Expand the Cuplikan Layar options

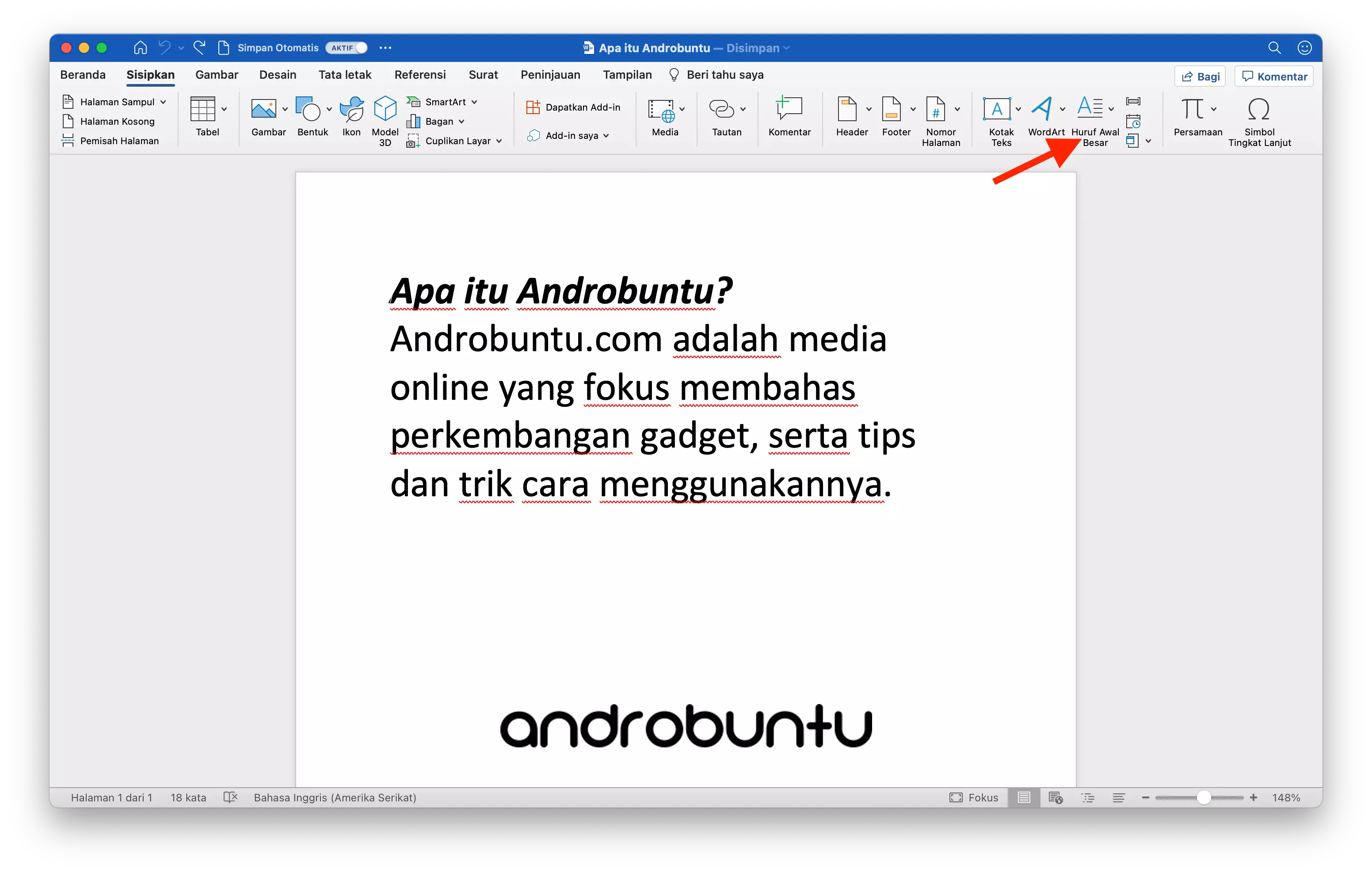pos(499,141)
